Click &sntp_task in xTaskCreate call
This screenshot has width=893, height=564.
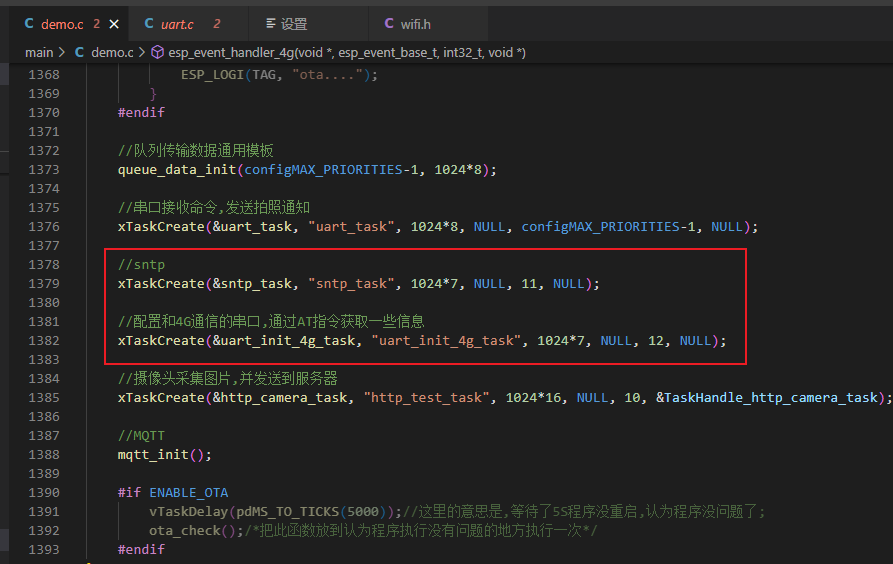252,284
